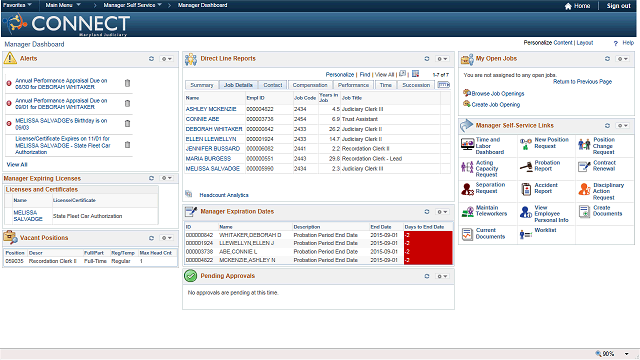Screen dimensions: 640x360
Task: Switch to the Compensation tab
Action: [x=310, y=85]
